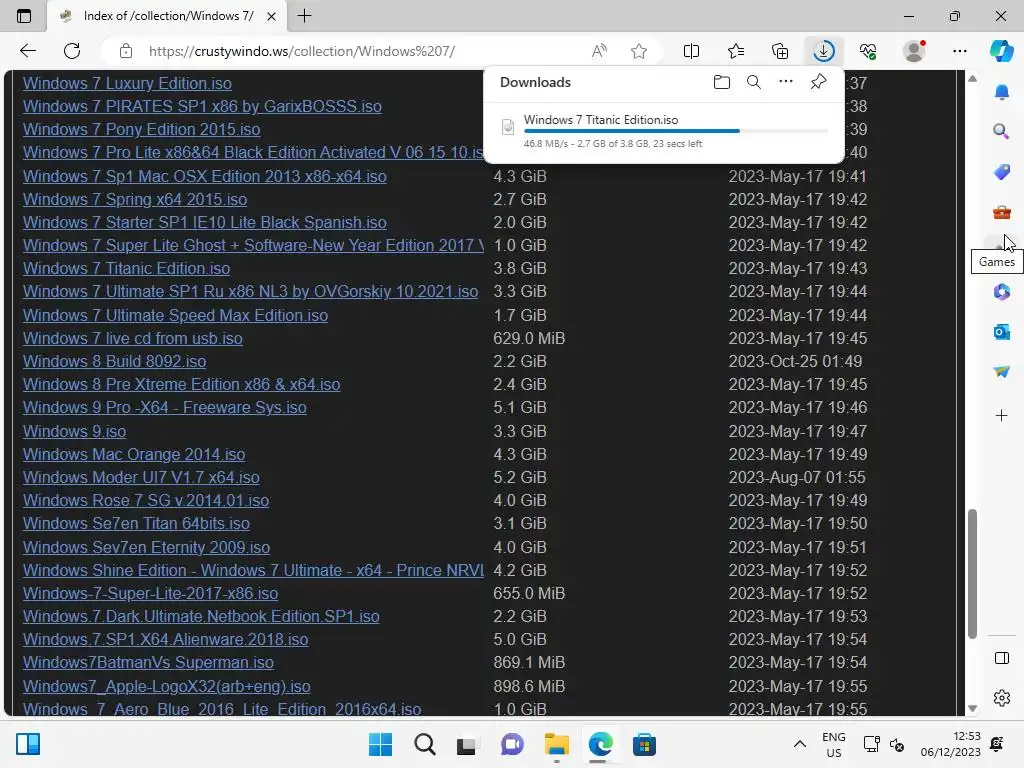This screenshot has width=1024, height=768.
Task: Open sidebar Tools briefcase icon
Action: click(x=1001, y=212)
